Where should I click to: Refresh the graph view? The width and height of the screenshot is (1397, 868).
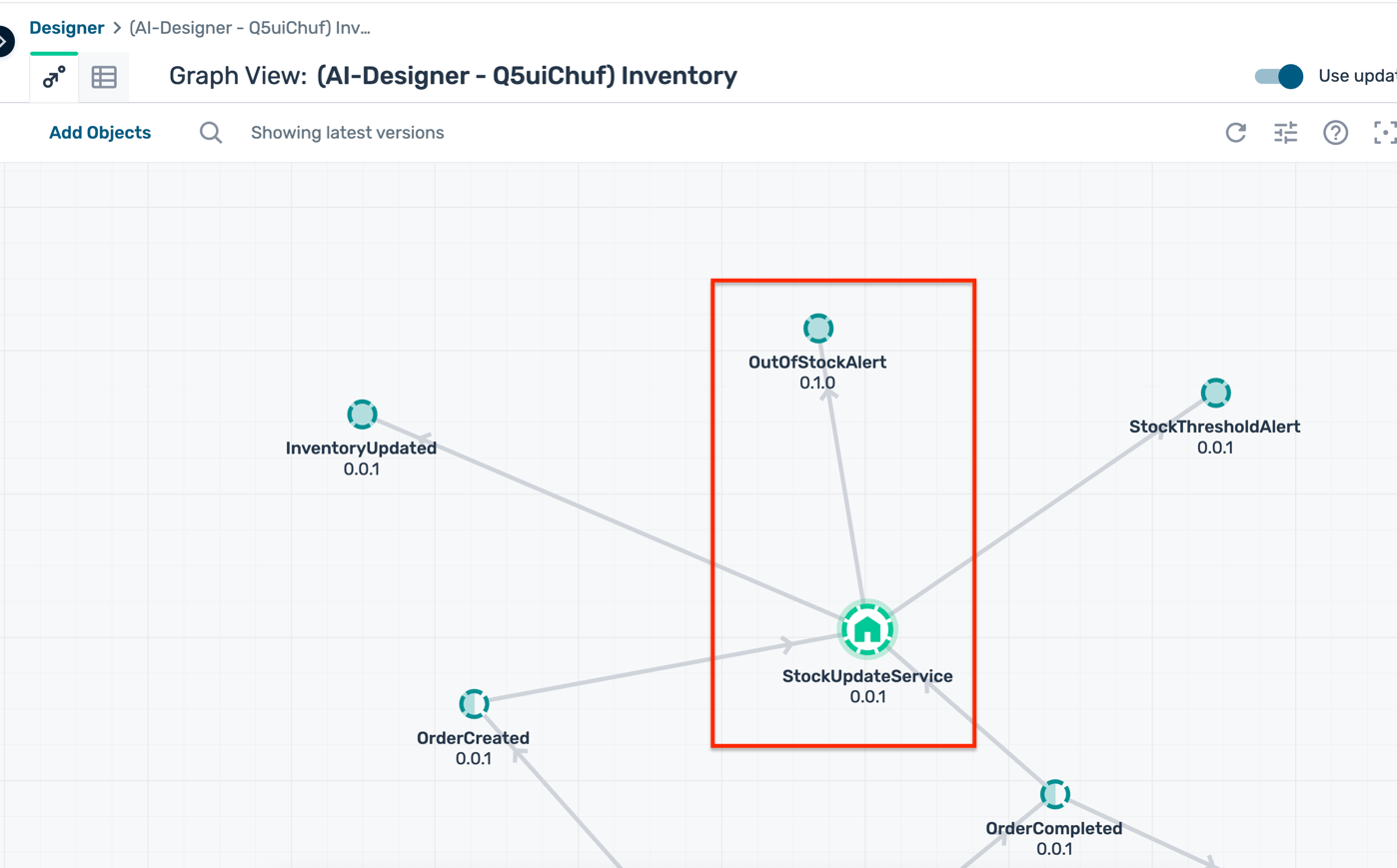click(x=1236, y=133)
